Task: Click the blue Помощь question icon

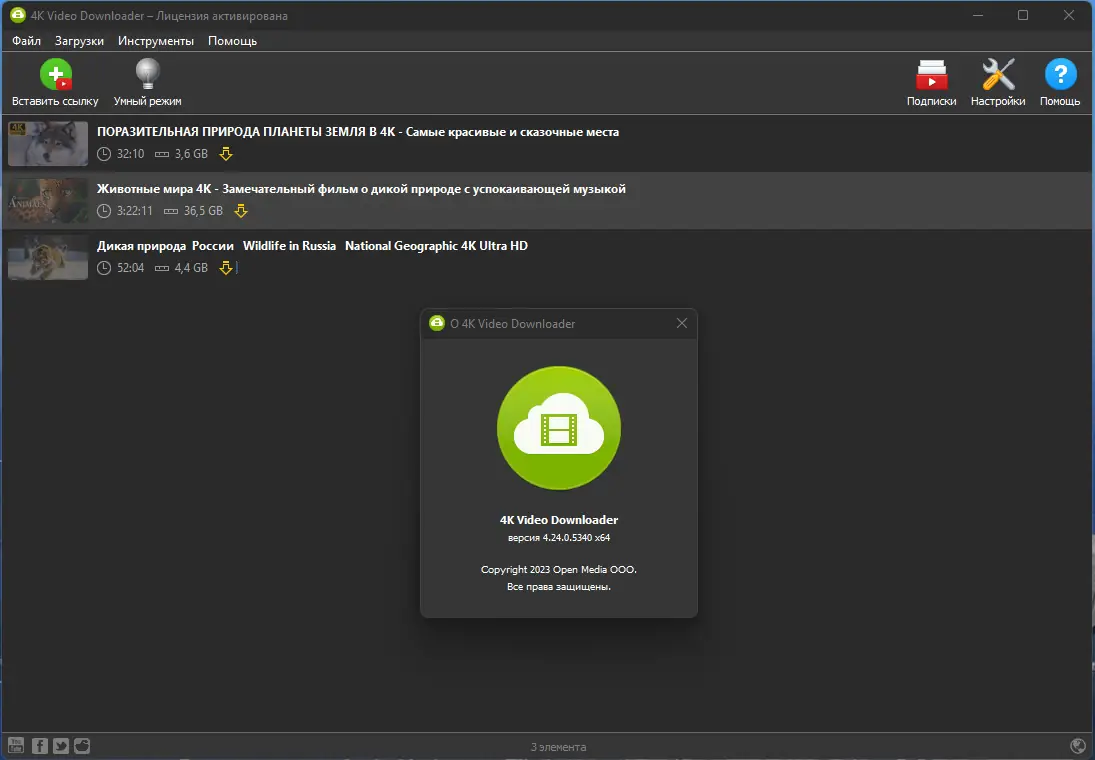Action: click(1060, 74)
